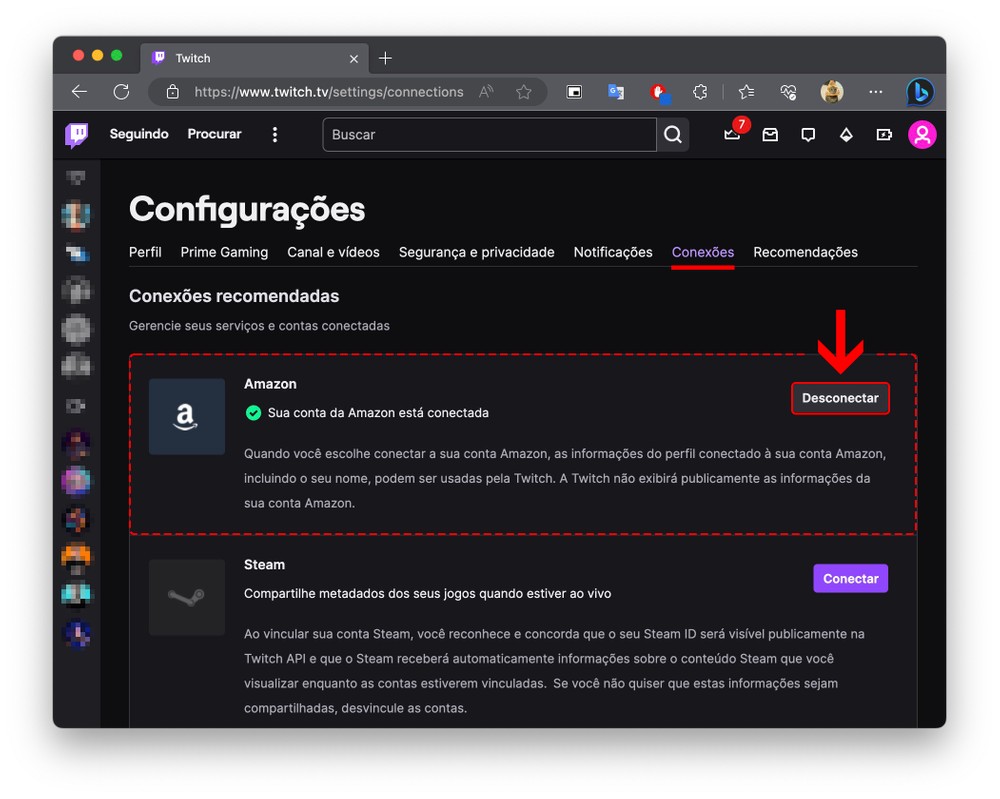Bookmark the page with the star icon

523,92
